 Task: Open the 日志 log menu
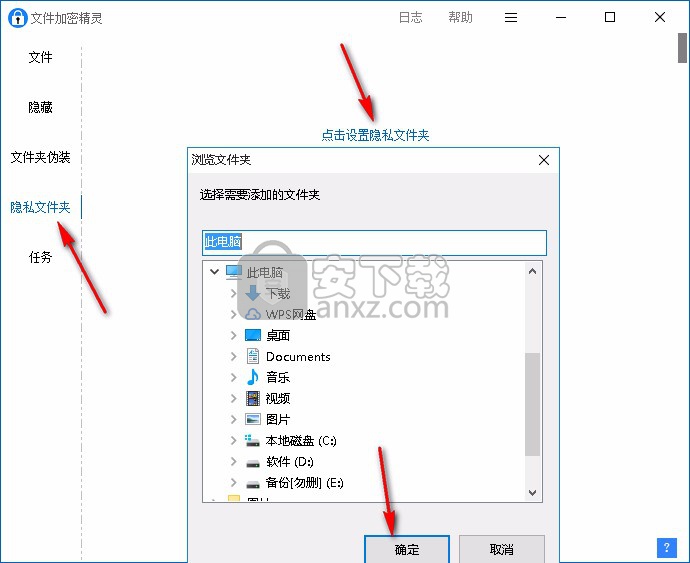click(411, 18)
